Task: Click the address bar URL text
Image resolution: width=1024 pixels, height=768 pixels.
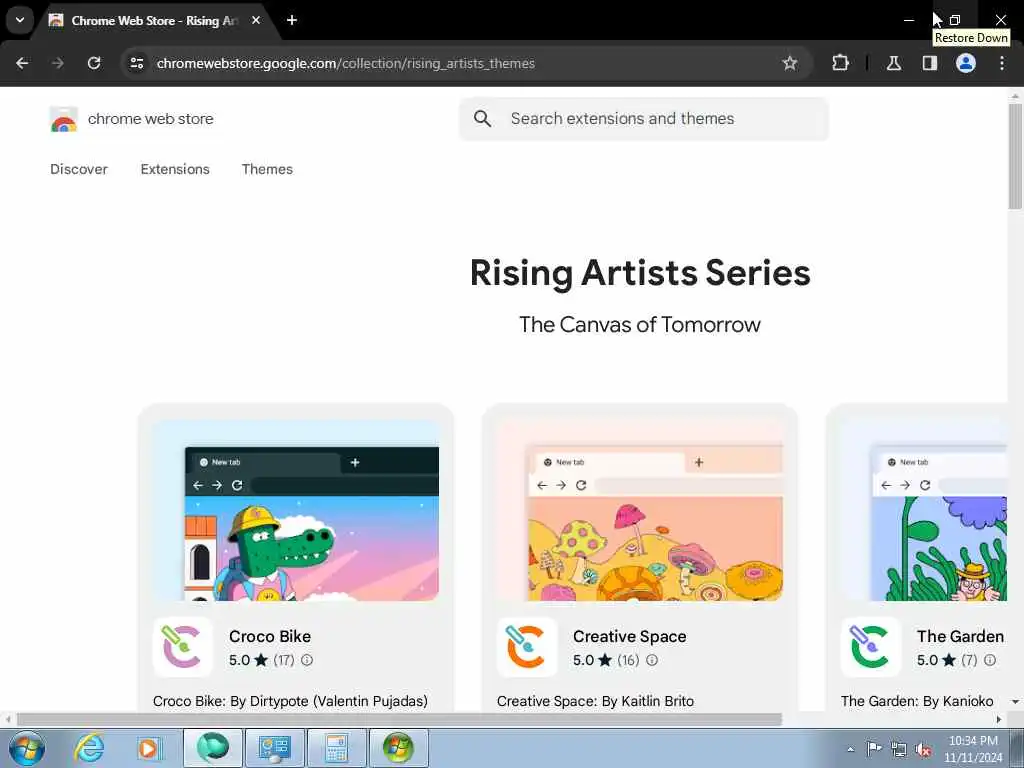Action: [345, 63]
